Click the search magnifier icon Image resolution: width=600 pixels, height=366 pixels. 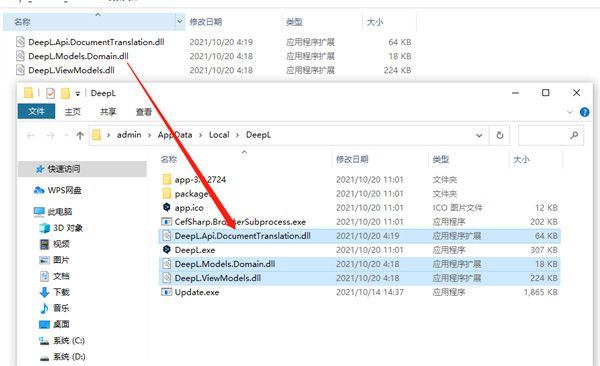(574, 135)
